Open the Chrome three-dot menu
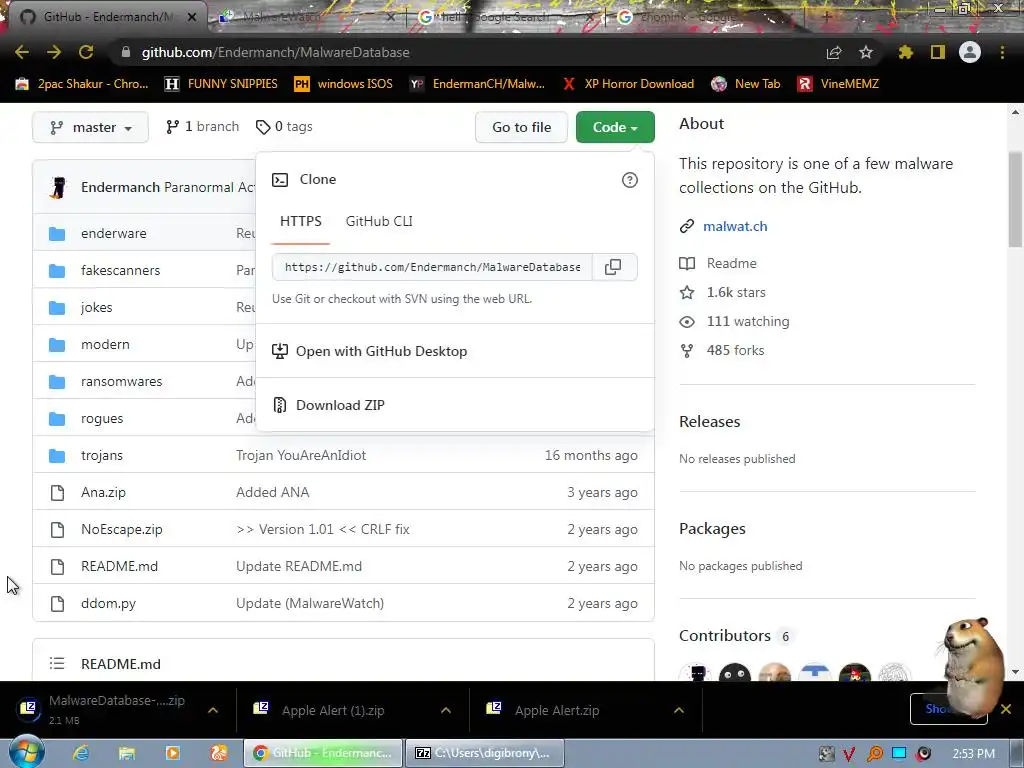This screenshot has width=1024, height=768. pyautogui.click(x=1002, y=52)
